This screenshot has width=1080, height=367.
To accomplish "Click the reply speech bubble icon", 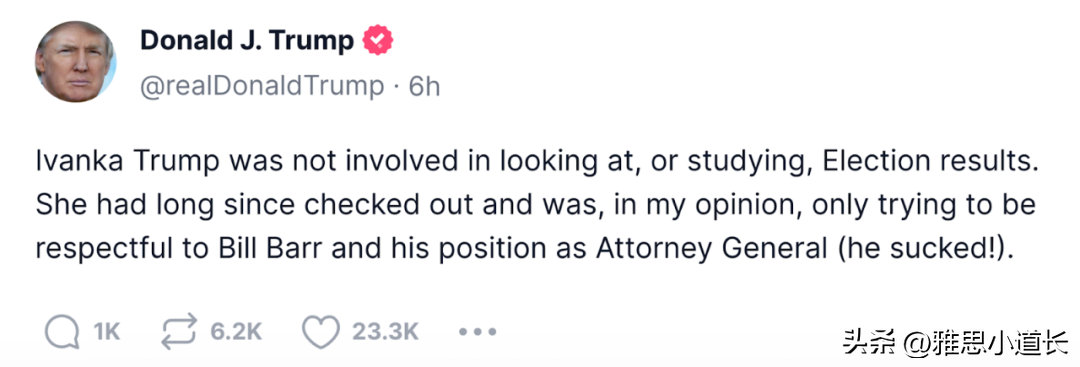I will click(63, 333).
